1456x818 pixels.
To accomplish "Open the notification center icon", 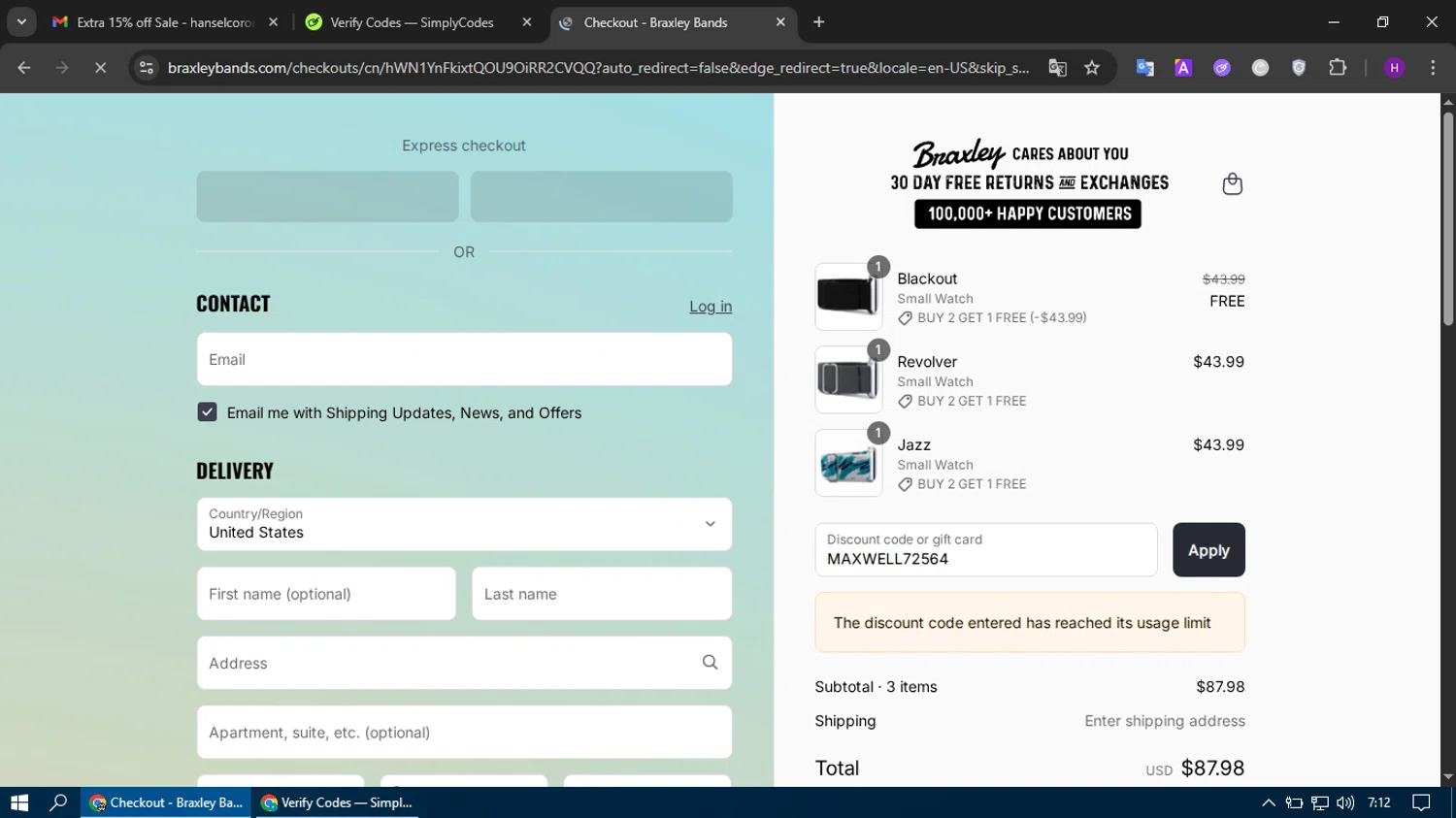I will [x=1422, y=802].
